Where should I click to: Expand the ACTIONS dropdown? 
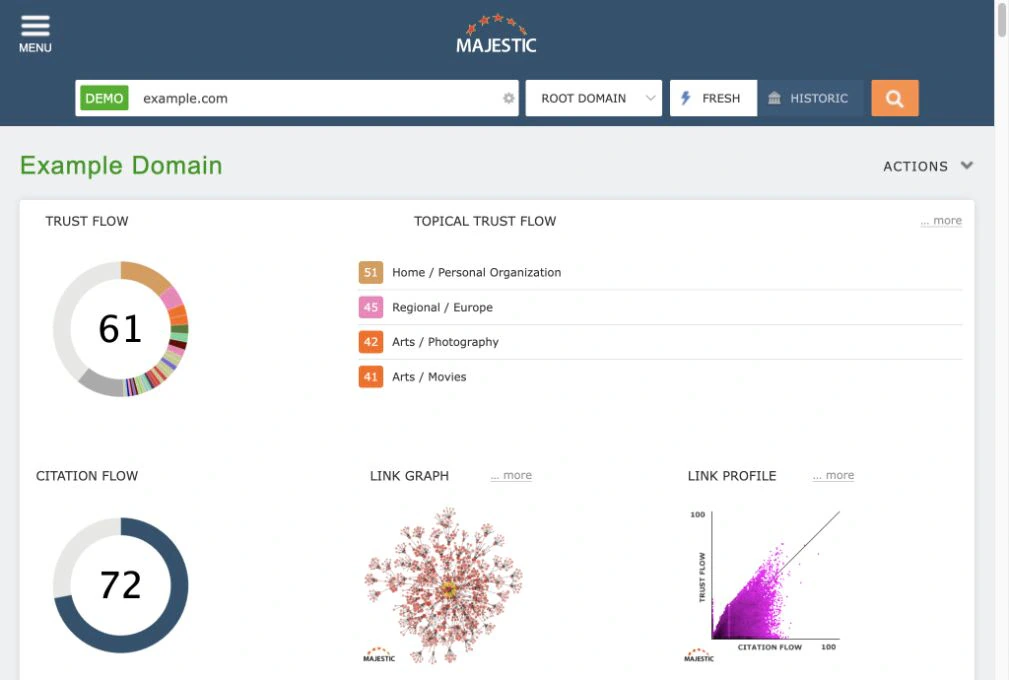click(x=927, y=166)
